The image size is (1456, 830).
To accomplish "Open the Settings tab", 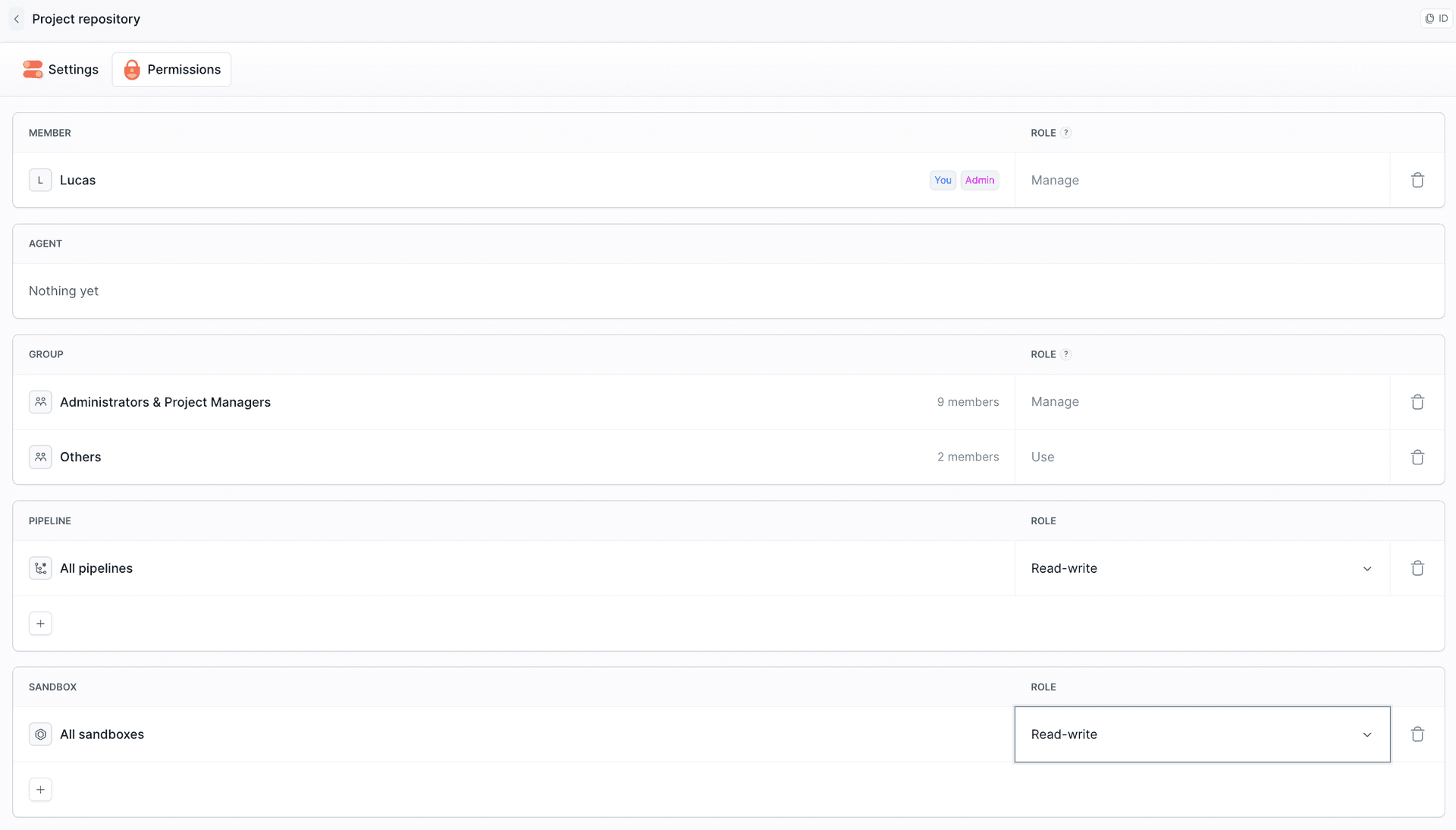I will [x=61, y=70].
